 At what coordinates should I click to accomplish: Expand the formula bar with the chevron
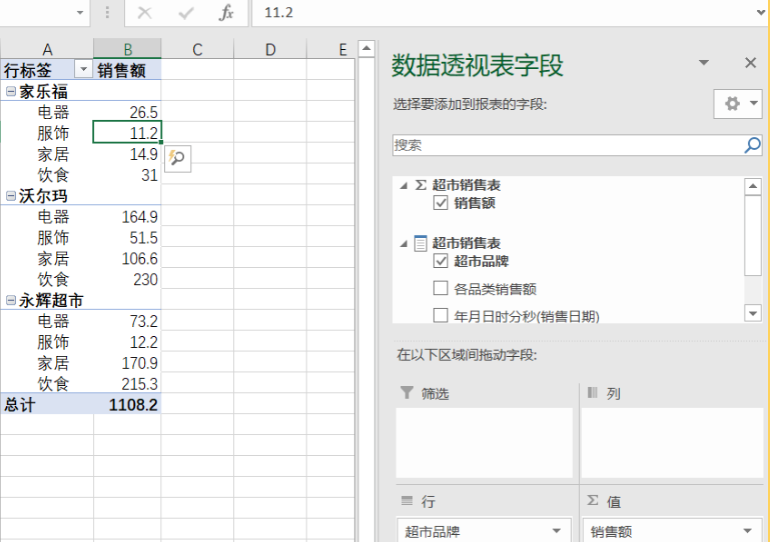point(761,12)
